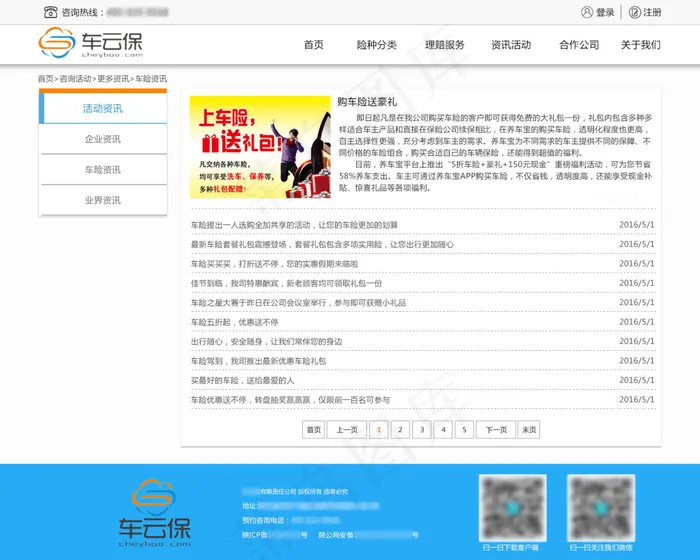Click the user login icon

(x=587, y=12)
